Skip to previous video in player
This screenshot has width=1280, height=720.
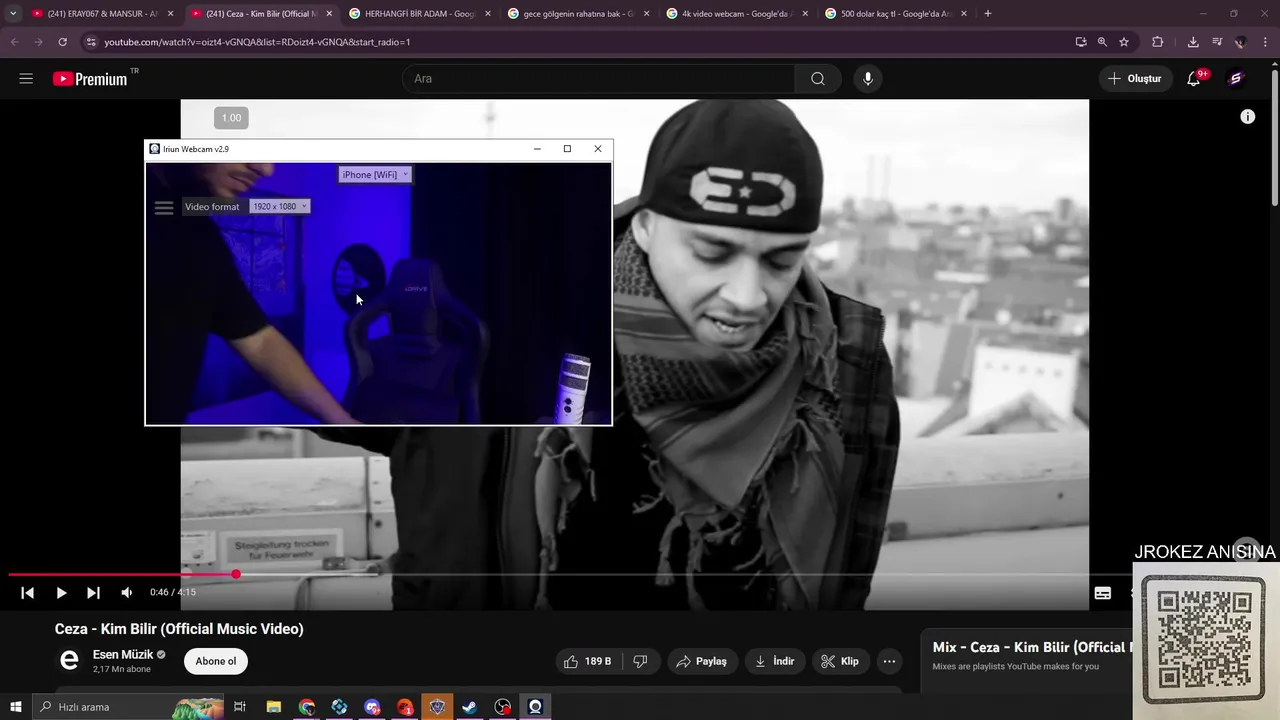coord(28,593)
